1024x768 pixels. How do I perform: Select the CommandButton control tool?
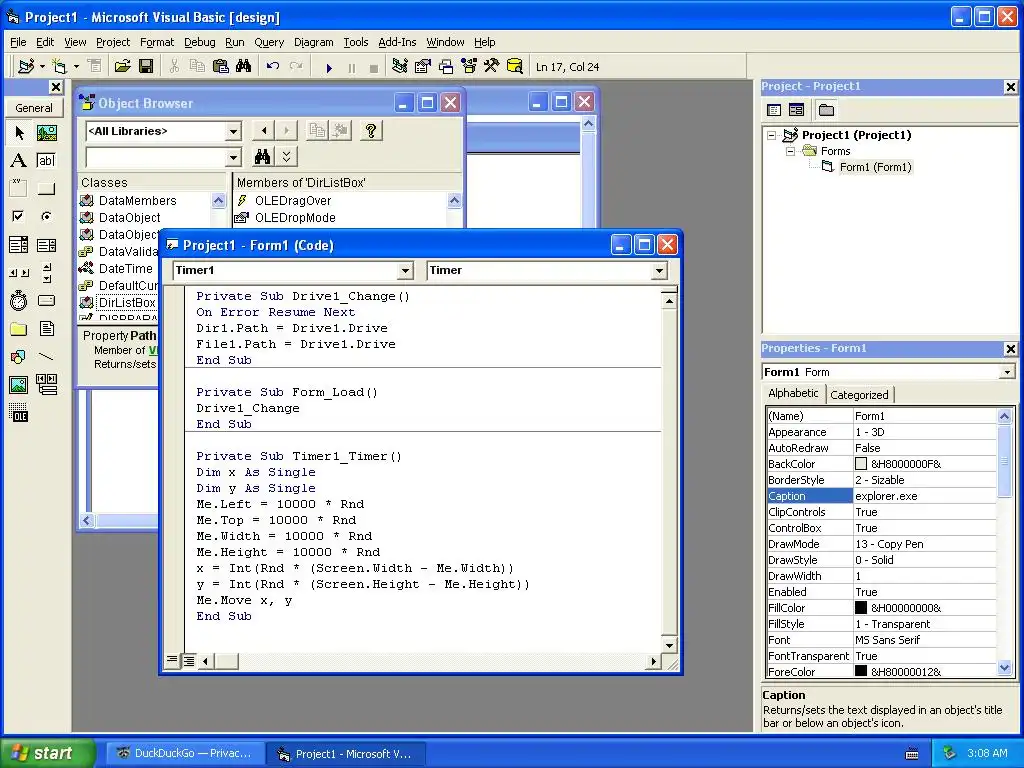(46, 189)
